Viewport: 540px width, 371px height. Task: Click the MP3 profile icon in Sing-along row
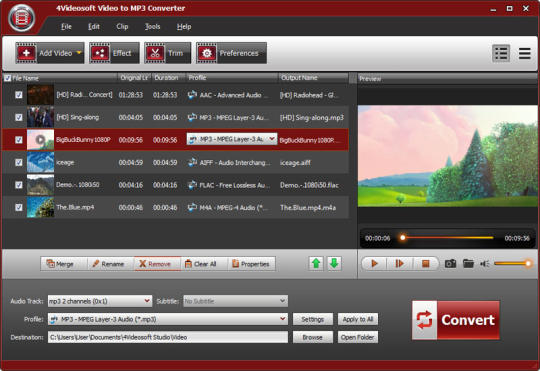tap(192, 117)
